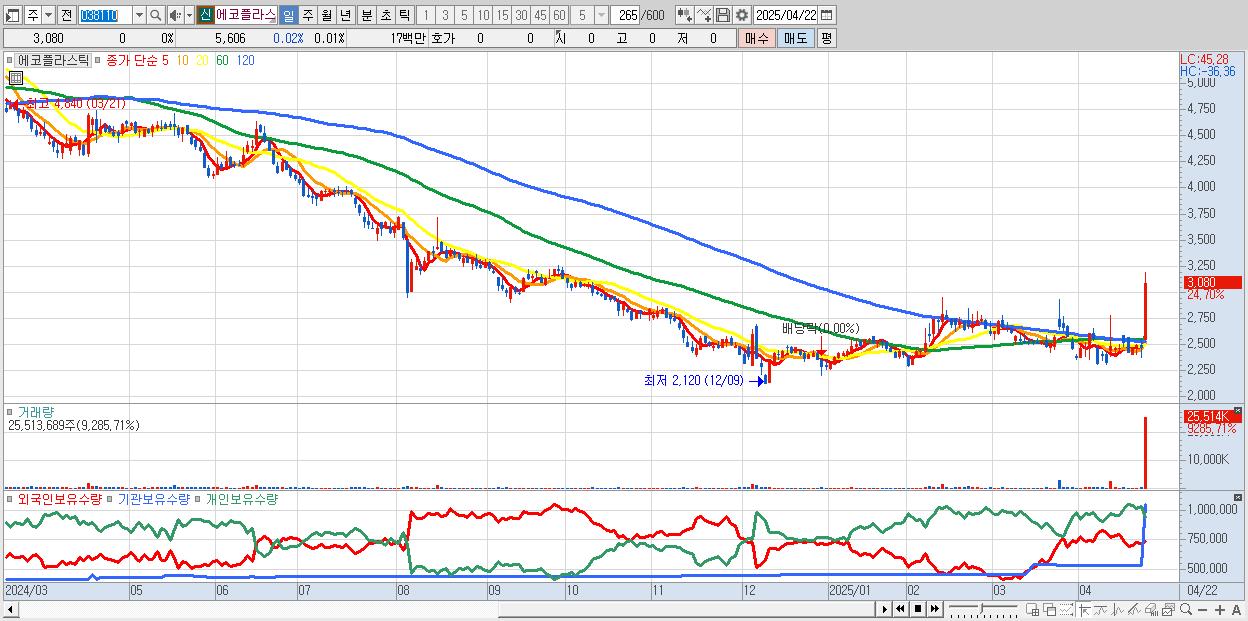1248x621 pixels.
Task: Click the diagonal trend line tool icon
Action: (1134, 610)
